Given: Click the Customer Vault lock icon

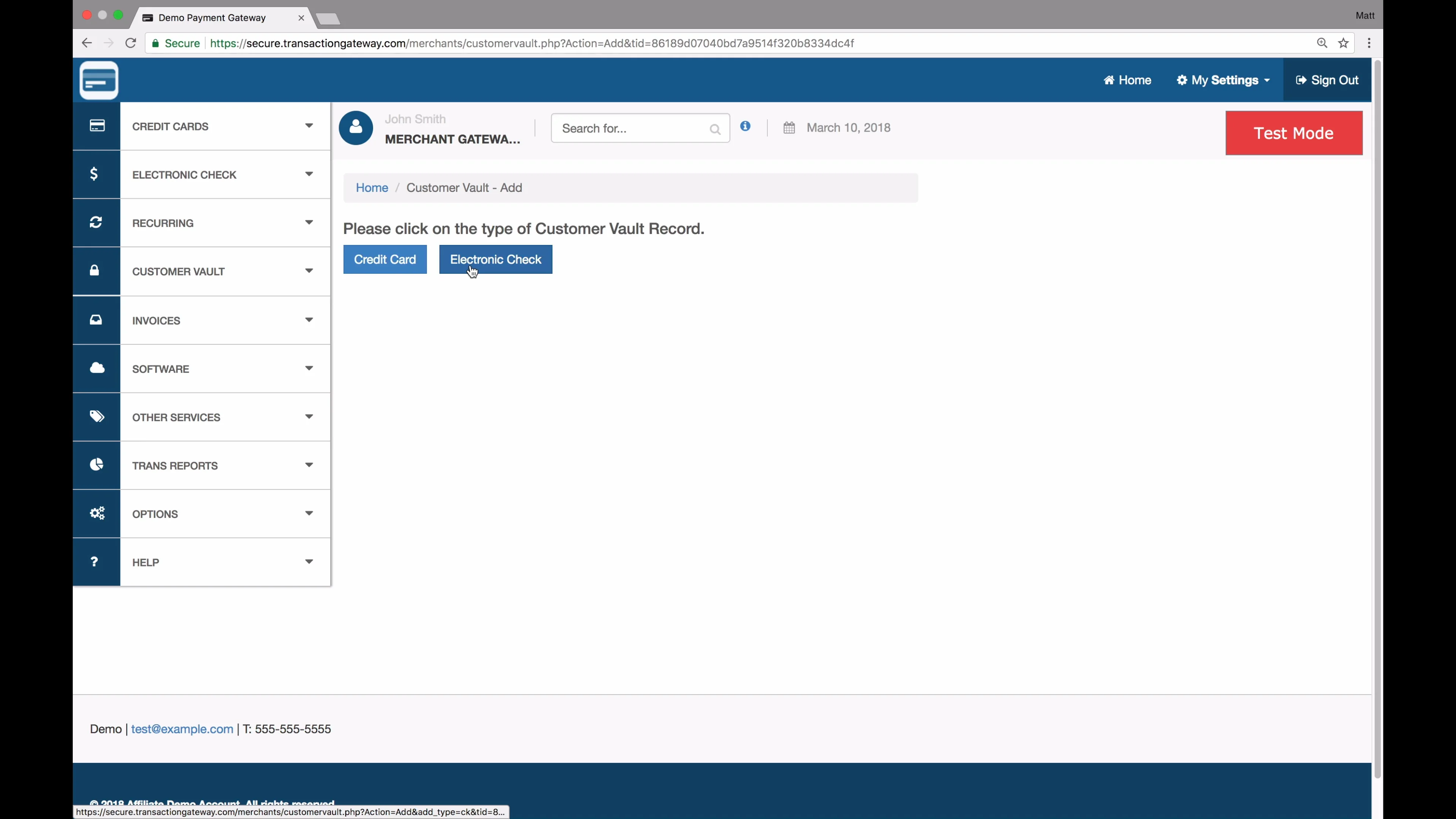Looking at the screenshot, I should [94, 271].
